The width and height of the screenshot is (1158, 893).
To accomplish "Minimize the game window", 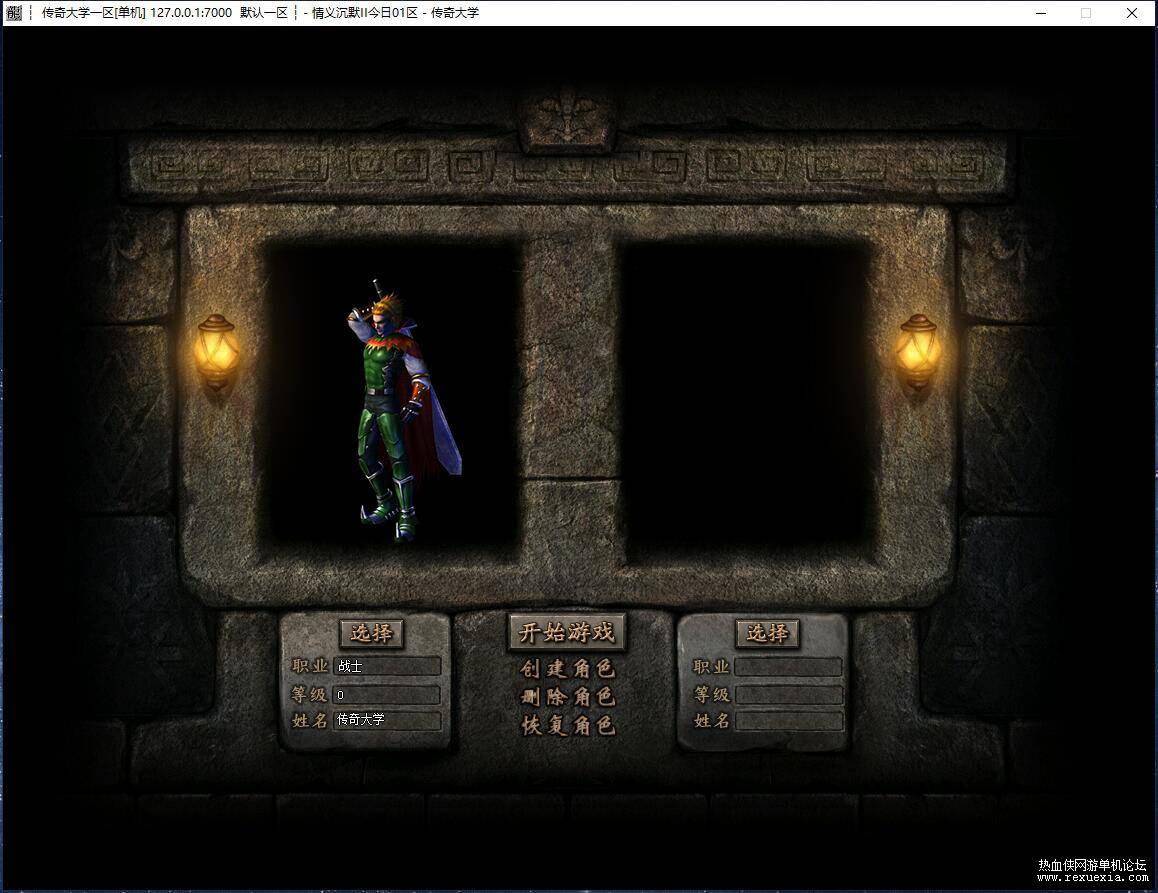I will pos(1041,13).
